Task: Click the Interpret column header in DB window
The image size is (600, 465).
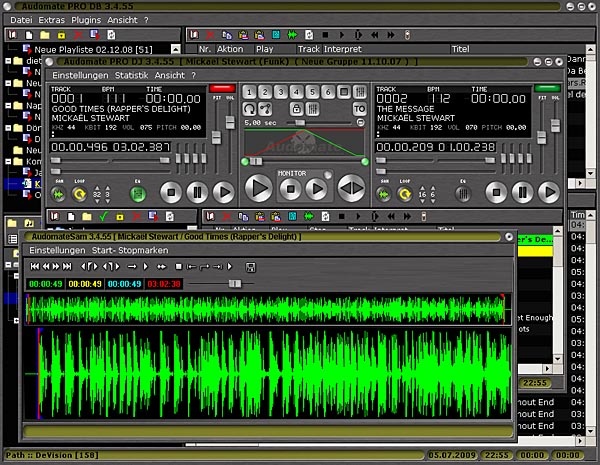Action: [x=342, y=49]
